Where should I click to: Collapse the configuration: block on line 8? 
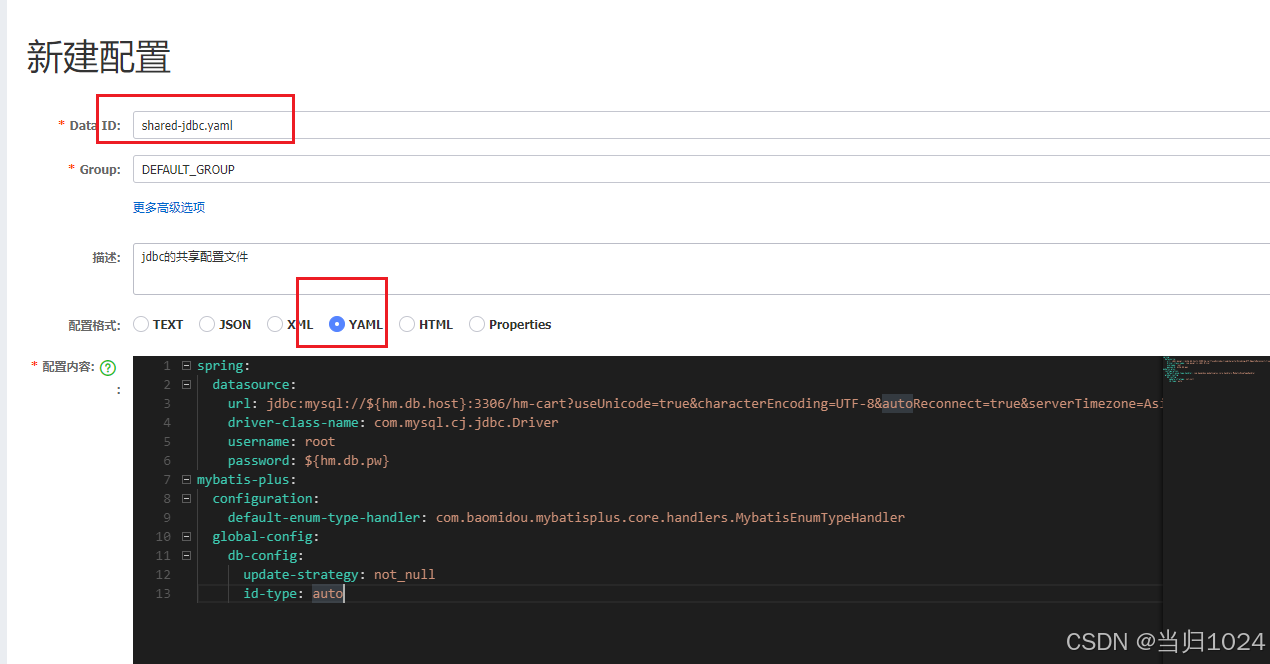(x=186, y=499)
